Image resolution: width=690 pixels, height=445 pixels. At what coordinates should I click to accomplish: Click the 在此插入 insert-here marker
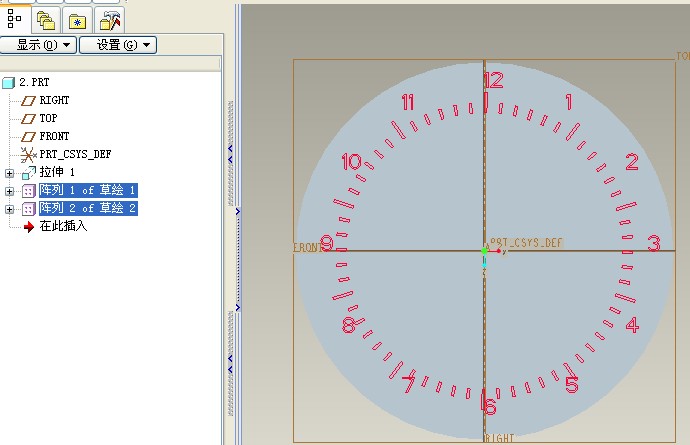tap(63, 226)
